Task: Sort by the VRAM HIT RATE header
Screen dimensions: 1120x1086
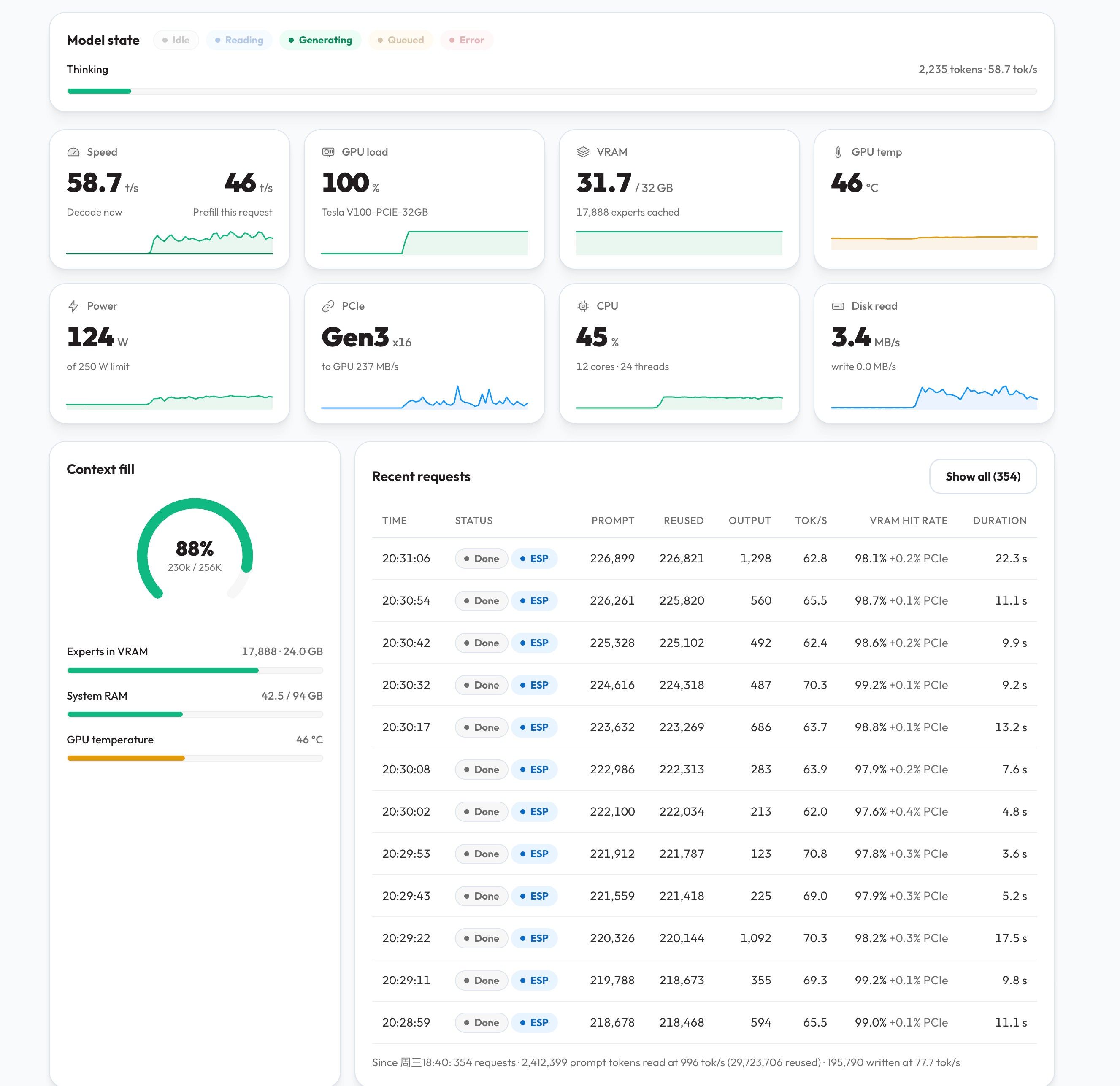Action: tap(909, 521)
